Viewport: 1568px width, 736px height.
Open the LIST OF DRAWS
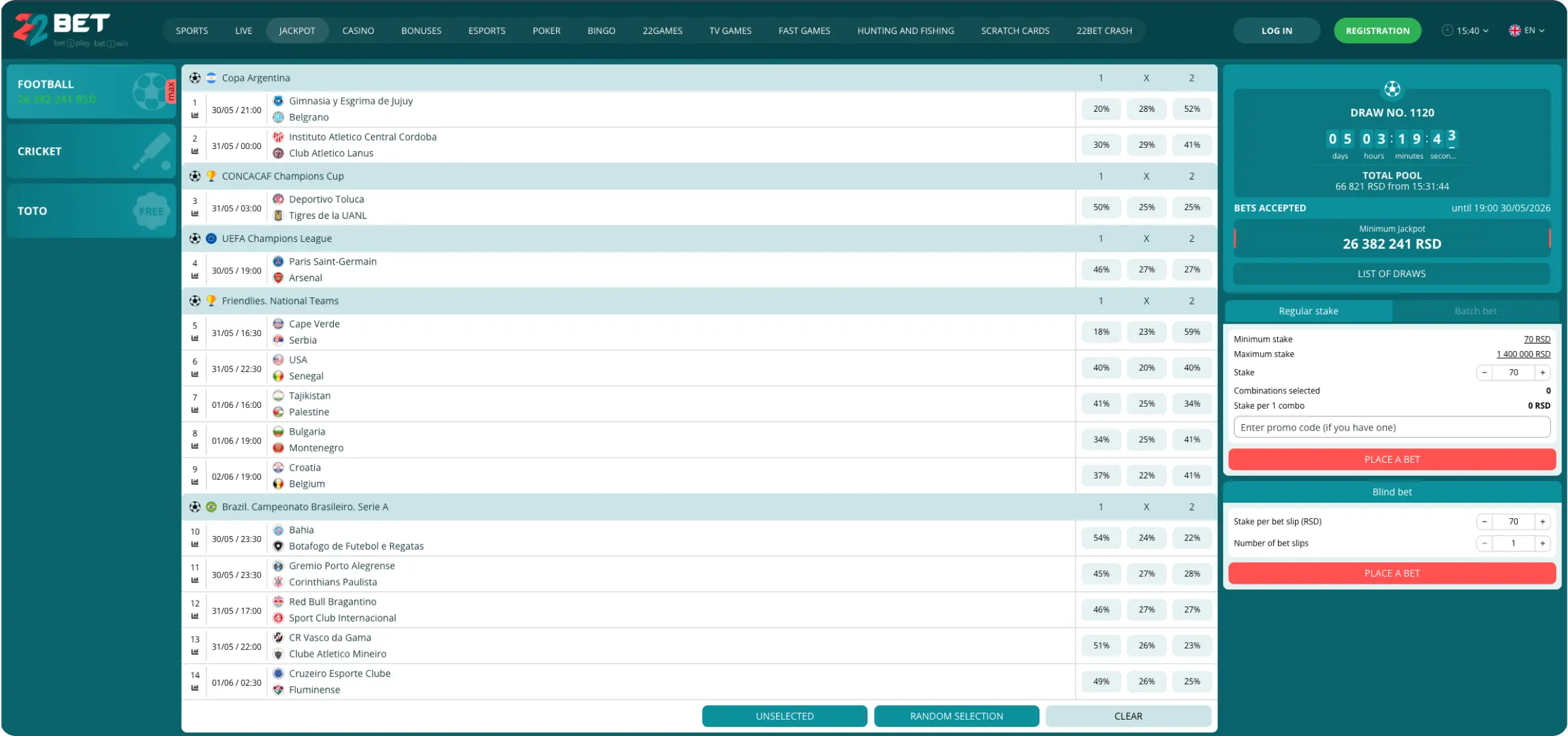pos(1392,274)
